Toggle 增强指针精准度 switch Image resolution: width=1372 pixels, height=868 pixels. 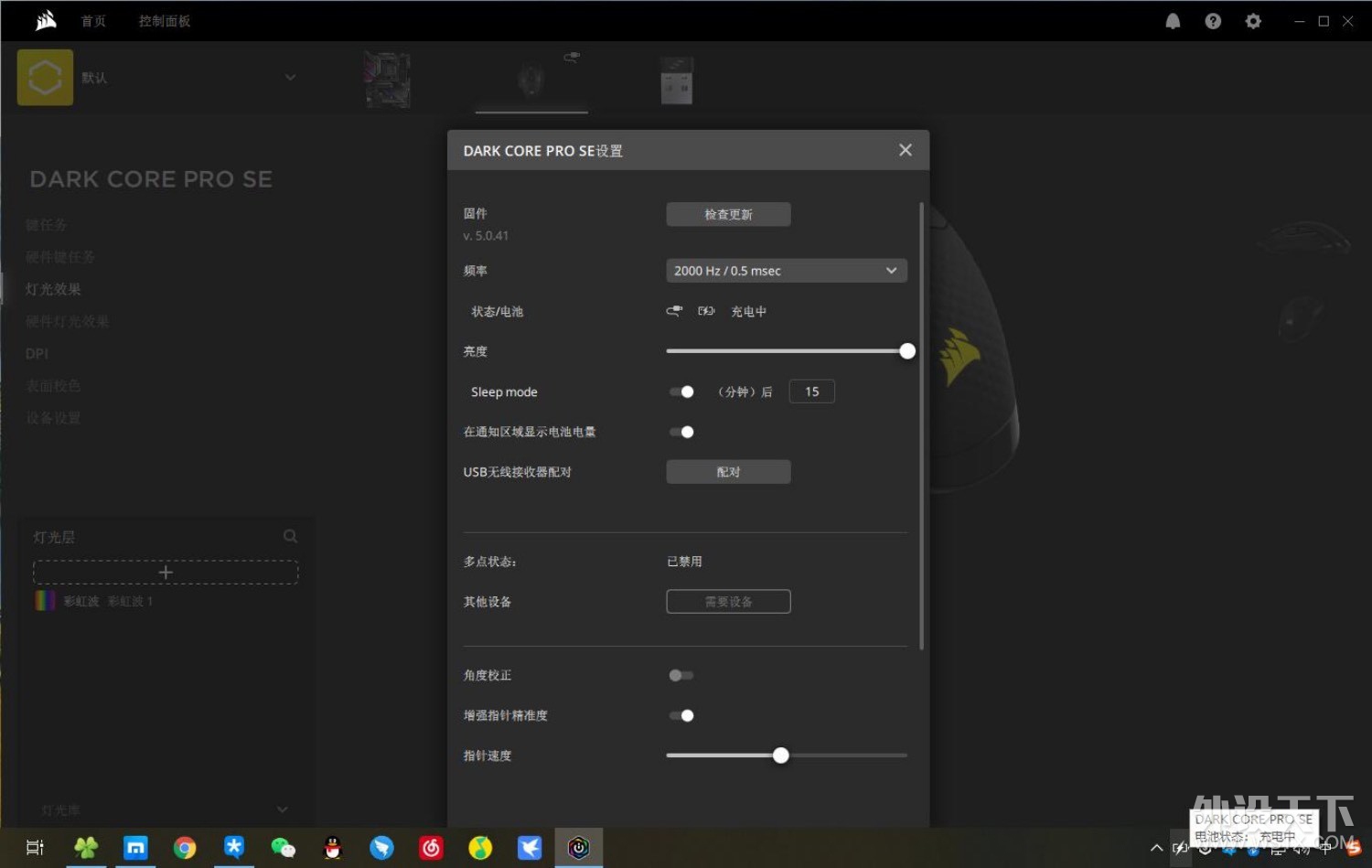click(x=681, y=715)
